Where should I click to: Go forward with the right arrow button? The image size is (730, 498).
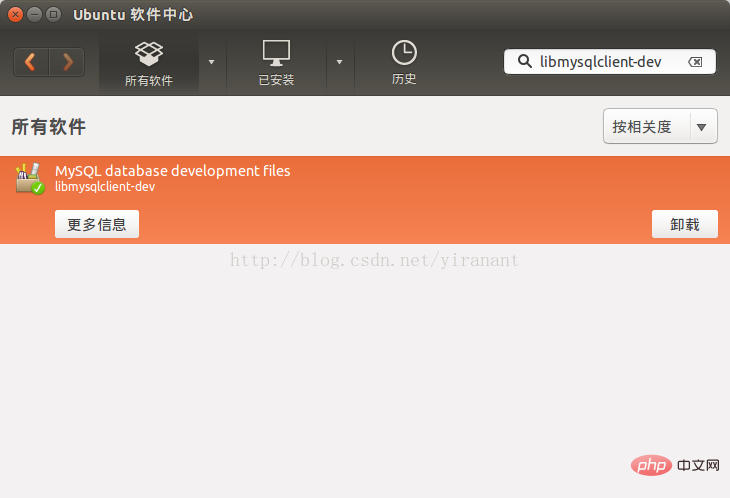pos(67,62)
